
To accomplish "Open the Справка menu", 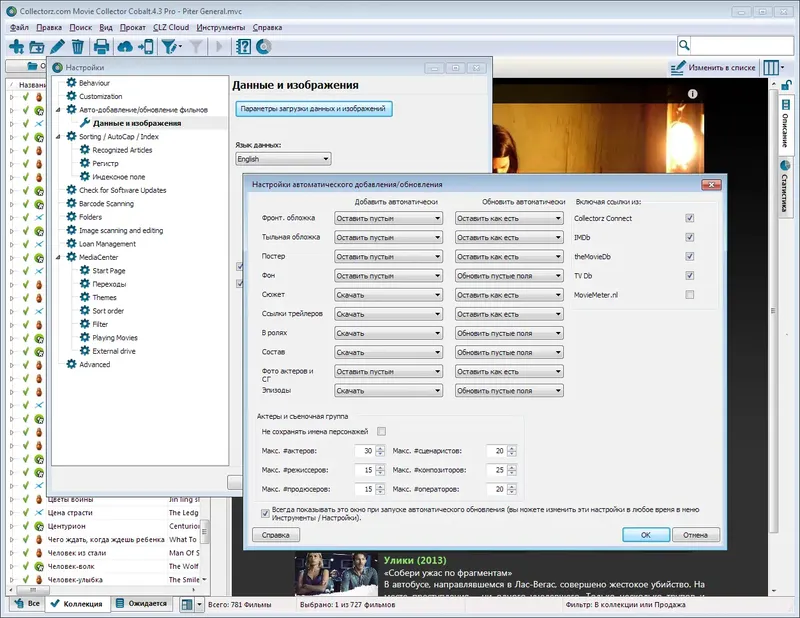I will [x=267, y=28].
